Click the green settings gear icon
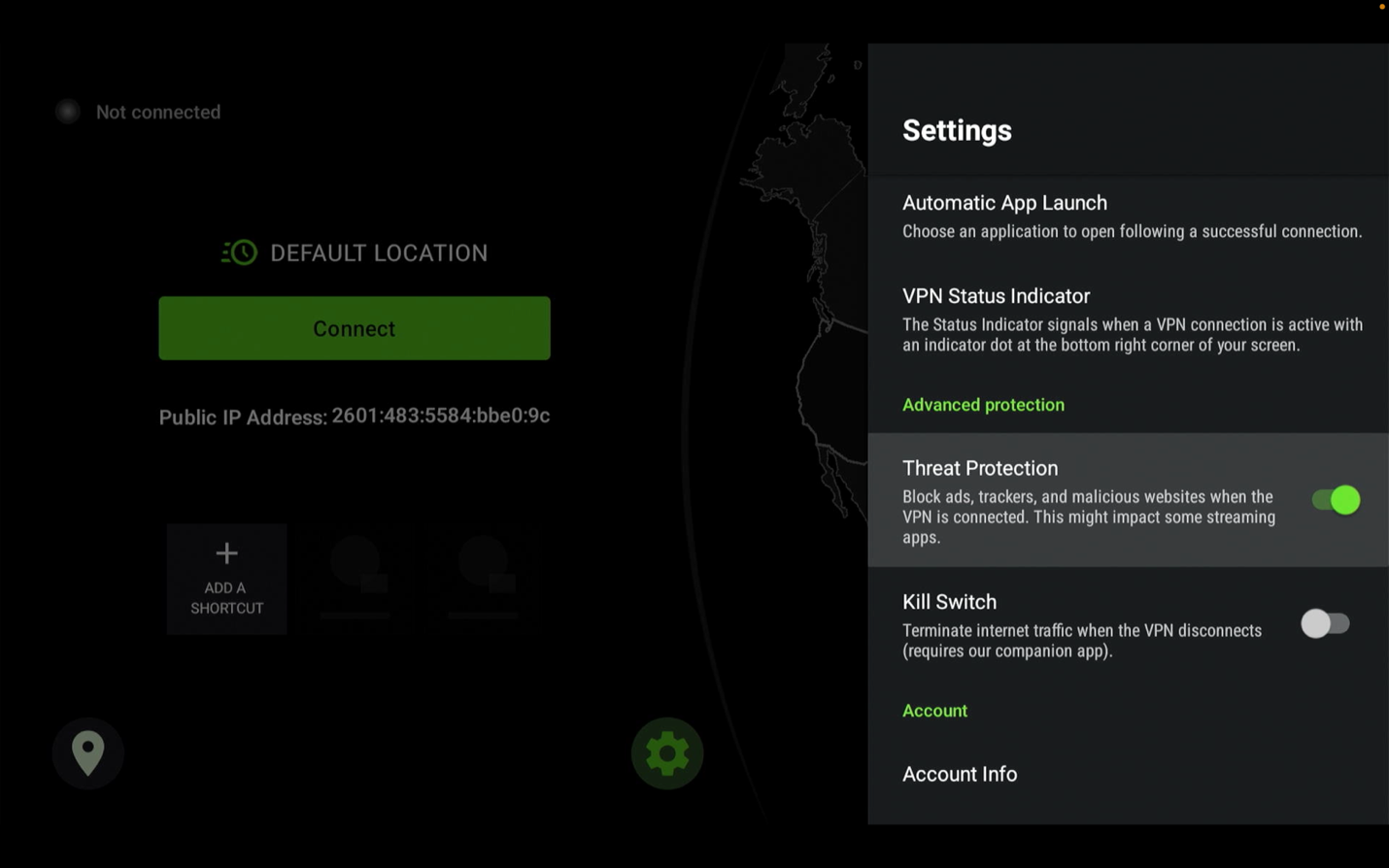Viewport: 1389px width, 868px height. (667, 753)
